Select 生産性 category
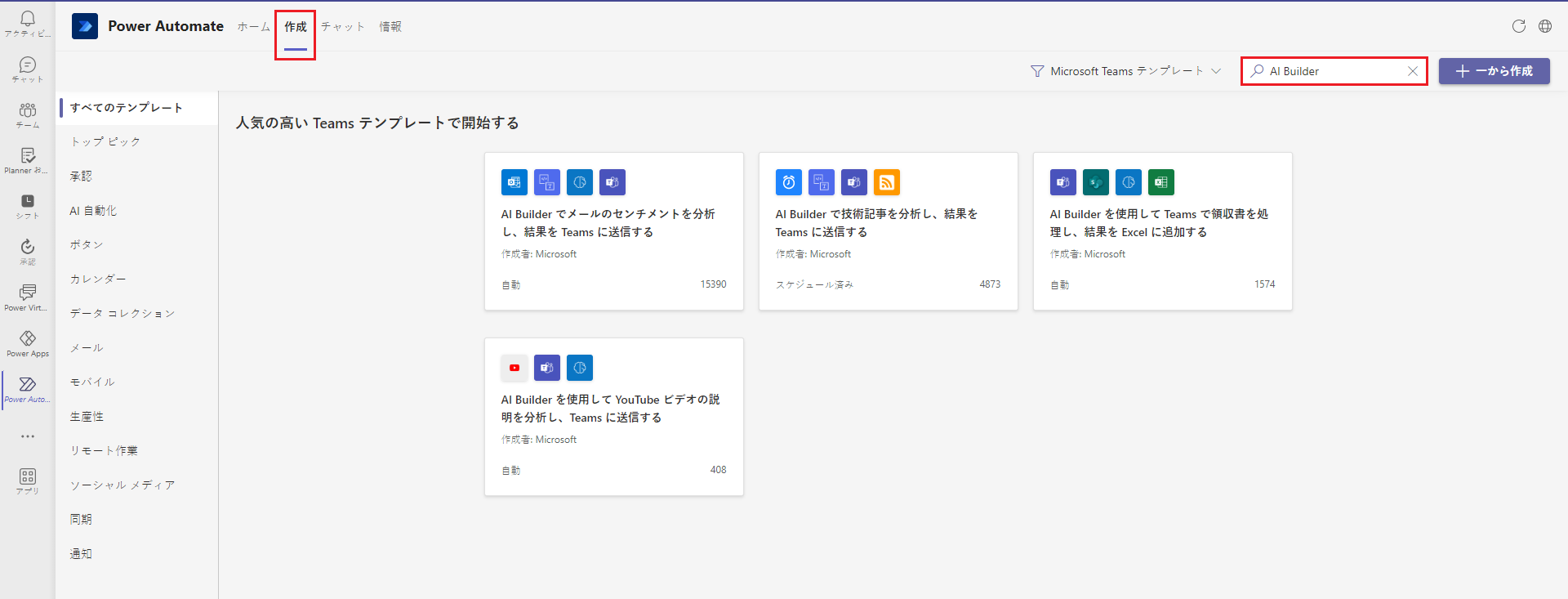Image resolution: width=1568 pixels, height=599 pixels. point(137,417)
